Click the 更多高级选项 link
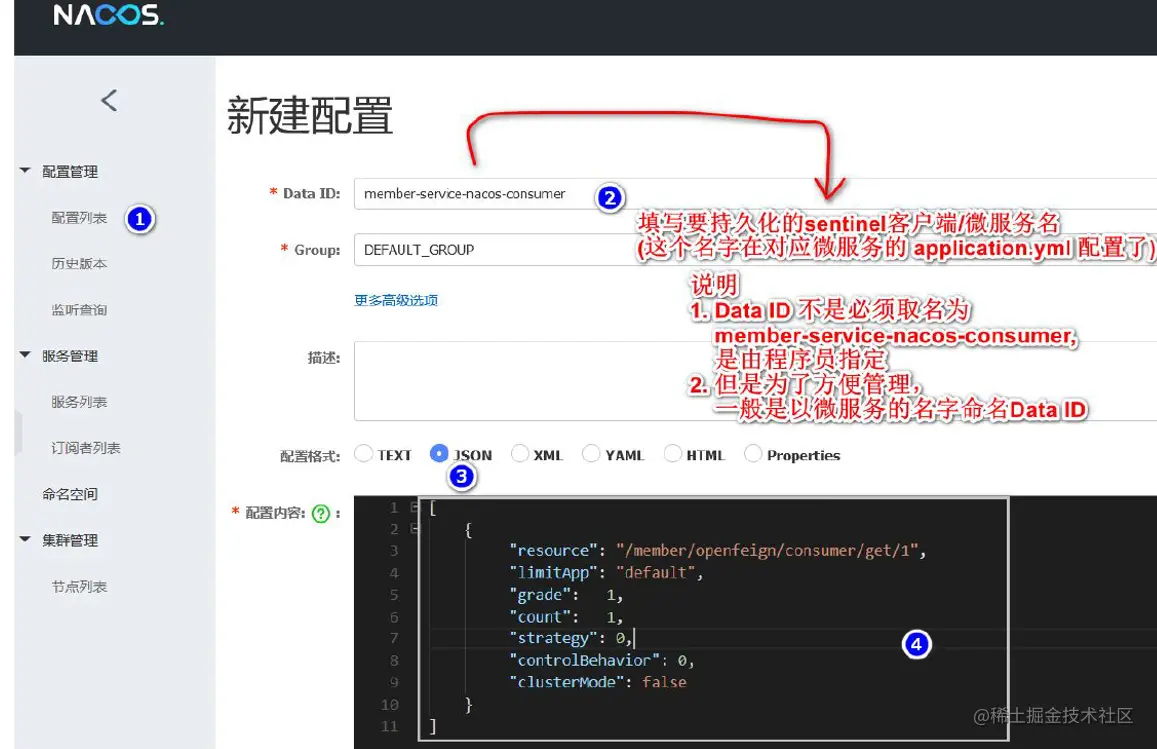This screenshot has width=1157, height=749. point(396,300)
